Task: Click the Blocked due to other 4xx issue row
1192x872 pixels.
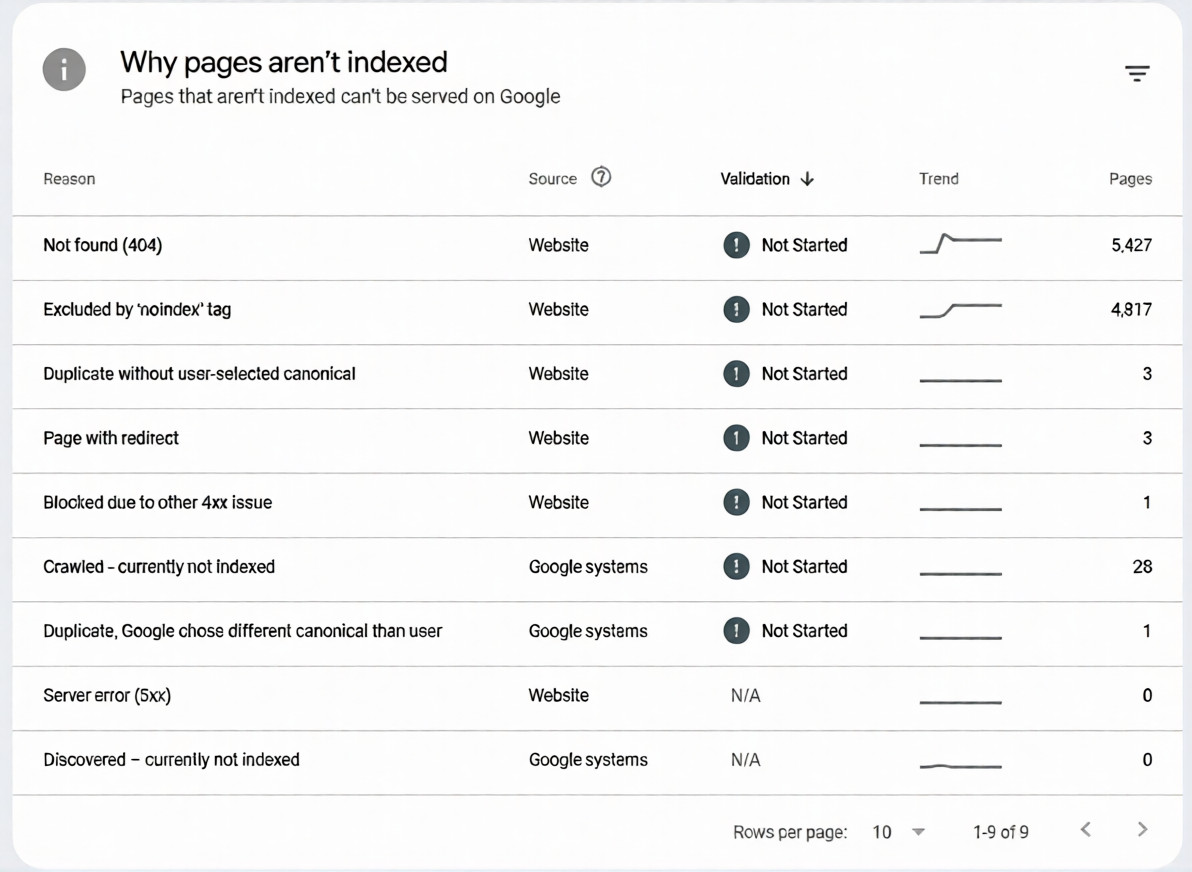Action: [157, 502]
